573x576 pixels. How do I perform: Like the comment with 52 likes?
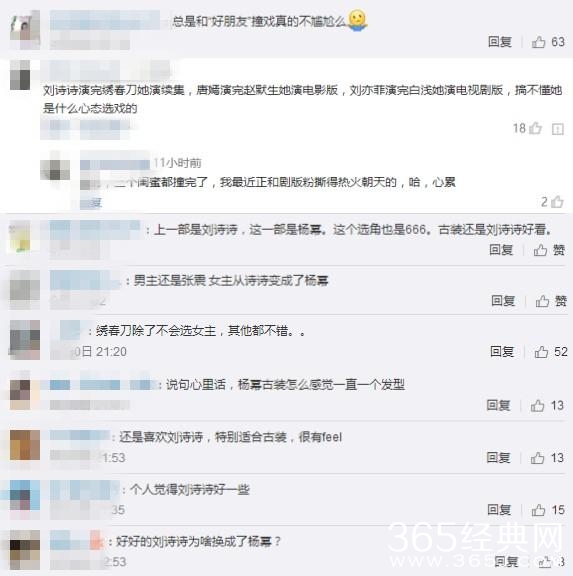541,352
